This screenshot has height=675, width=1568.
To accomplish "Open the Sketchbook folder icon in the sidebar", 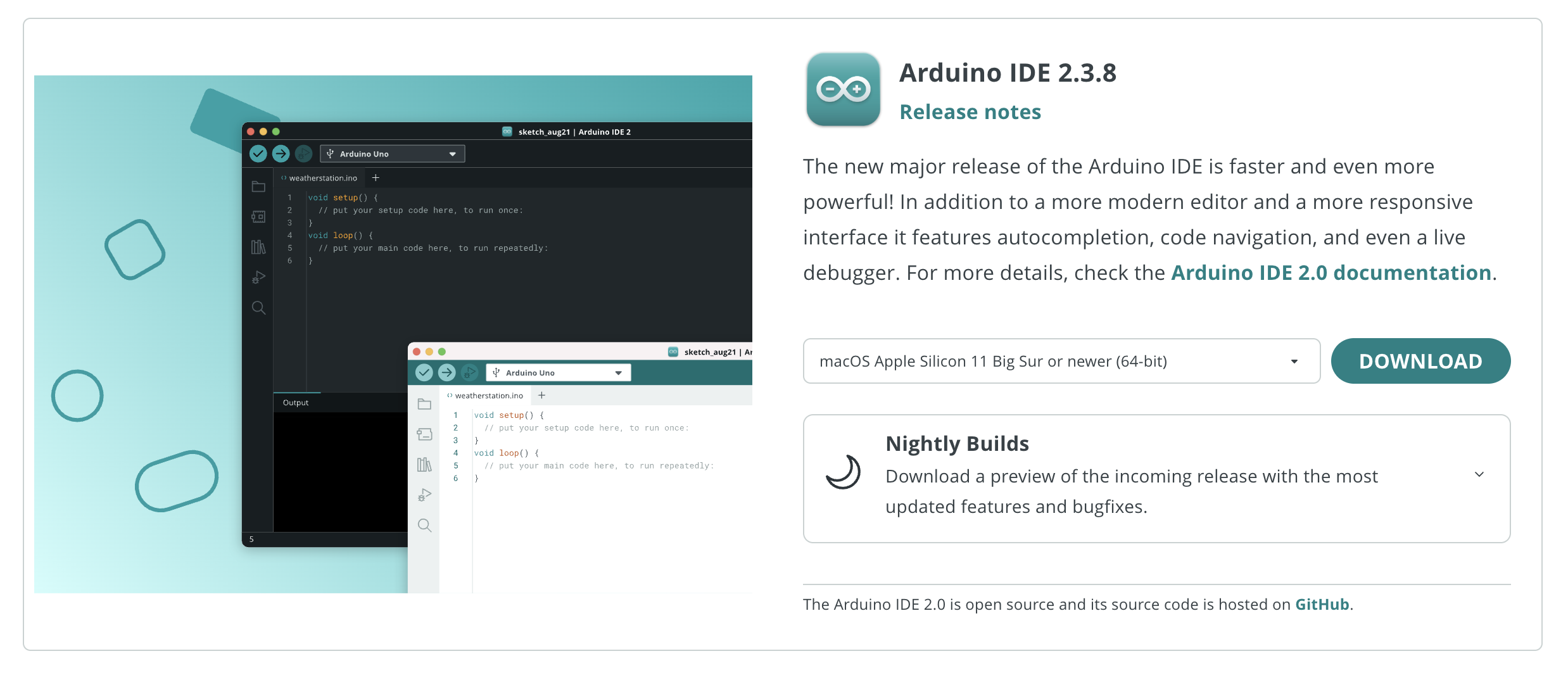I will click(x=258, y=186).
